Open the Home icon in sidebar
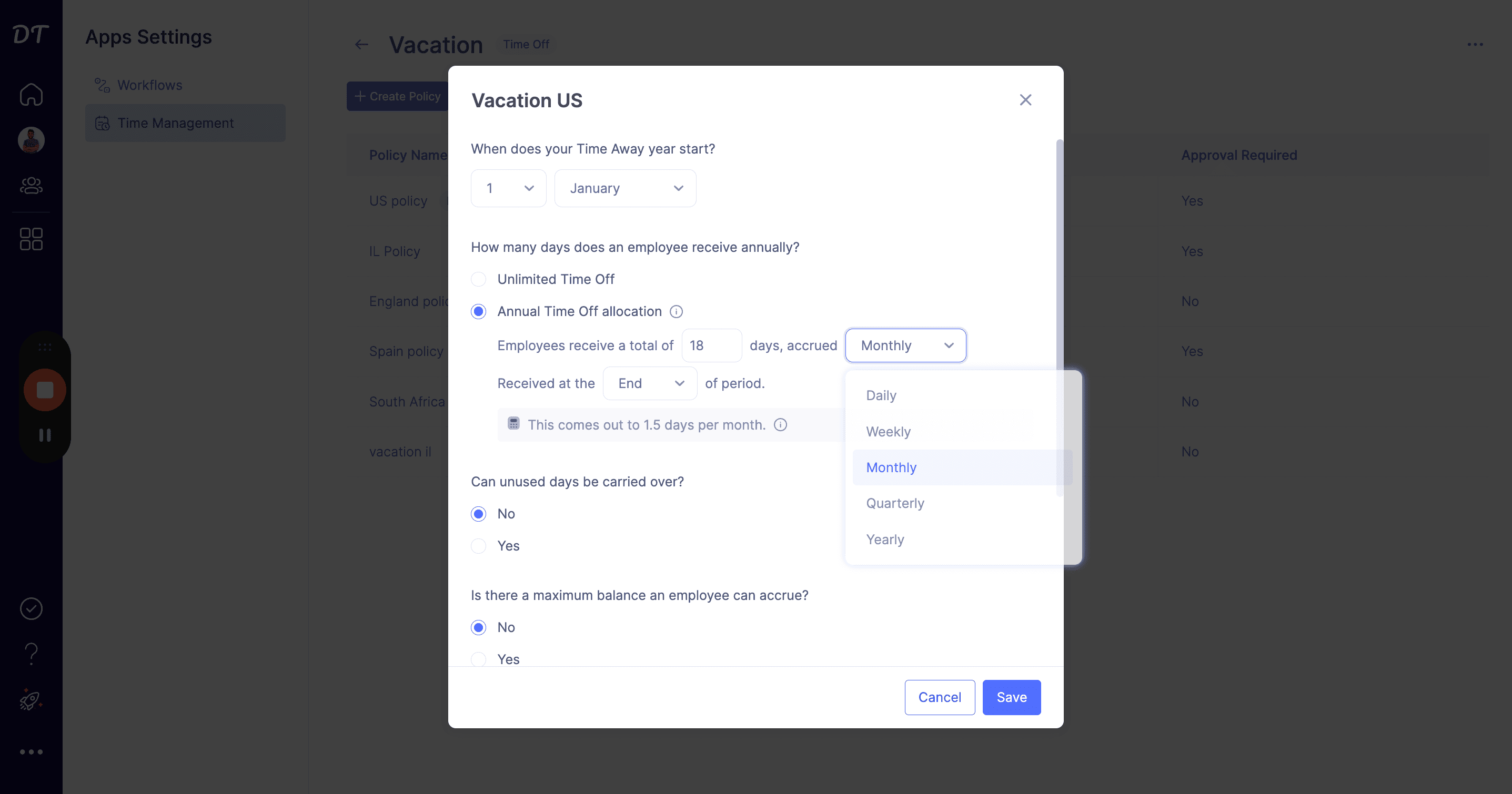This screenshot has width=1512, height=794. 31,95
